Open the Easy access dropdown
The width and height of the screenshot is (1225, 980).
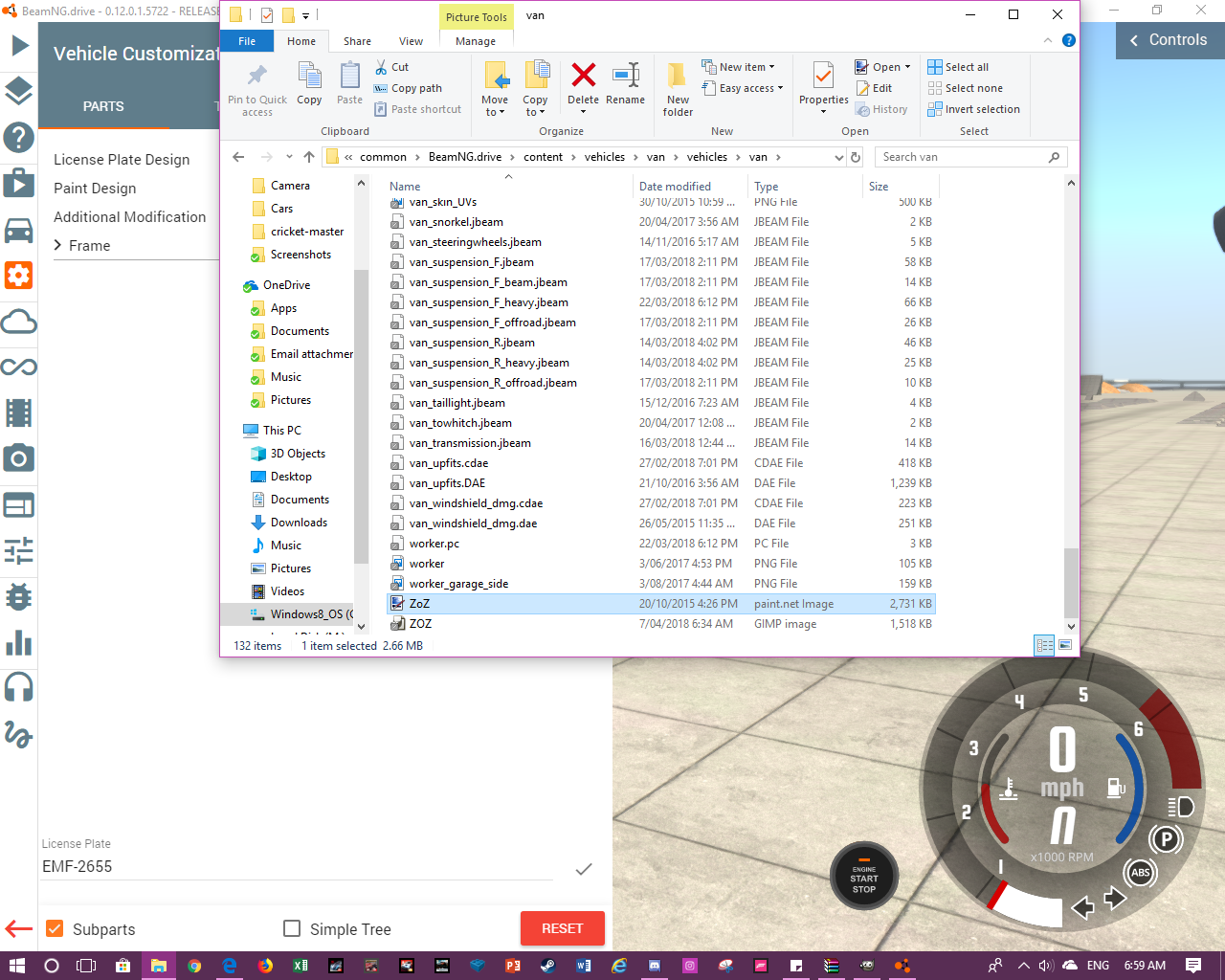(742, 88)
